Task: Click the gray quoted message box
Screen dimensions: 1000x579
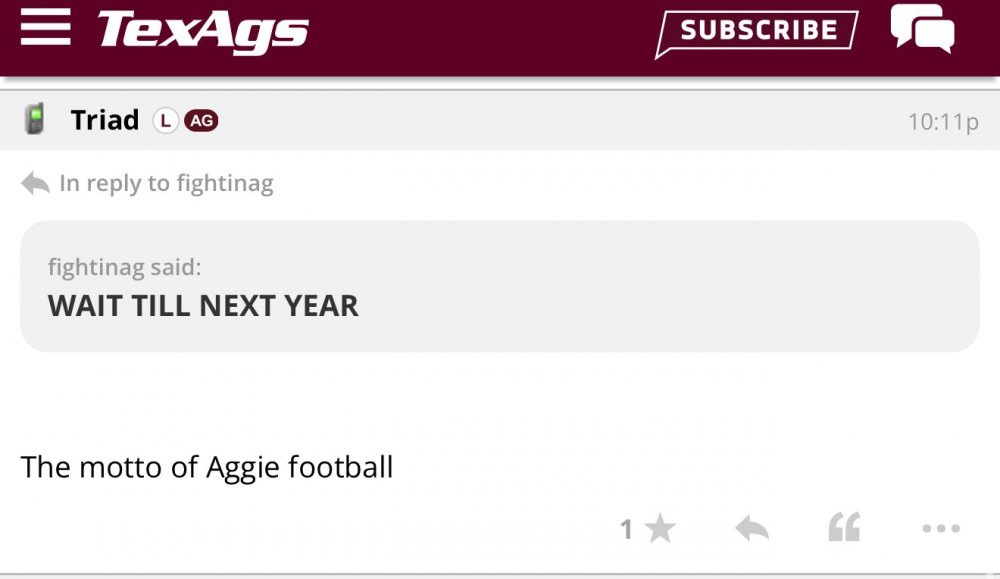Action: click(x=650, y=290)
